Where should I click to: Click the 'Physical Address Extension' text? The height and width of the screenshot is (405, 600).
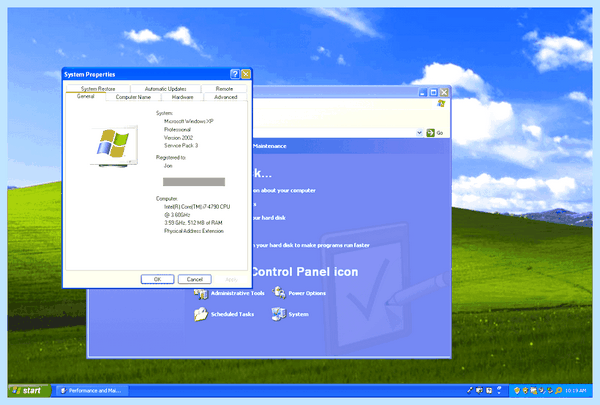pyautogui.click(x=194, y=231)
